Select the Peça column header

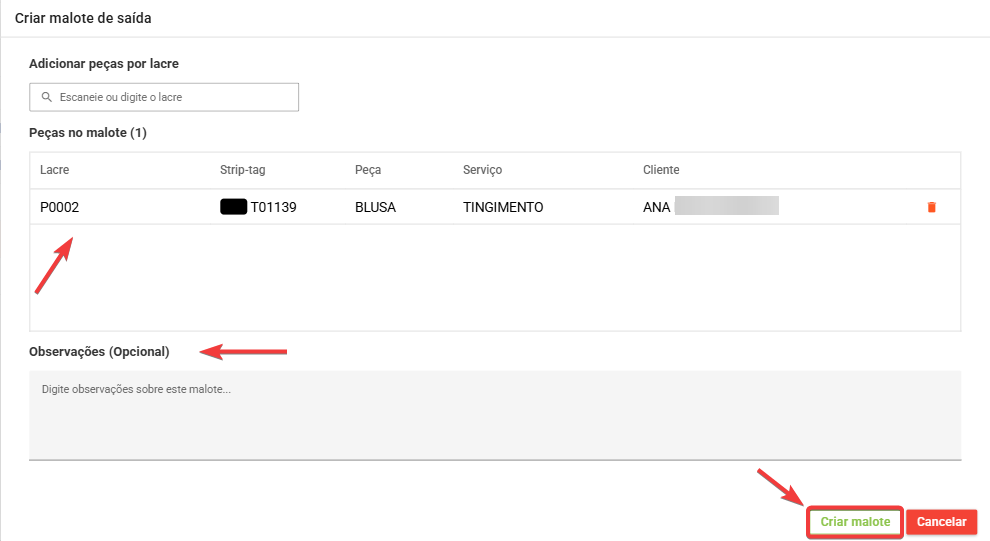368,170
